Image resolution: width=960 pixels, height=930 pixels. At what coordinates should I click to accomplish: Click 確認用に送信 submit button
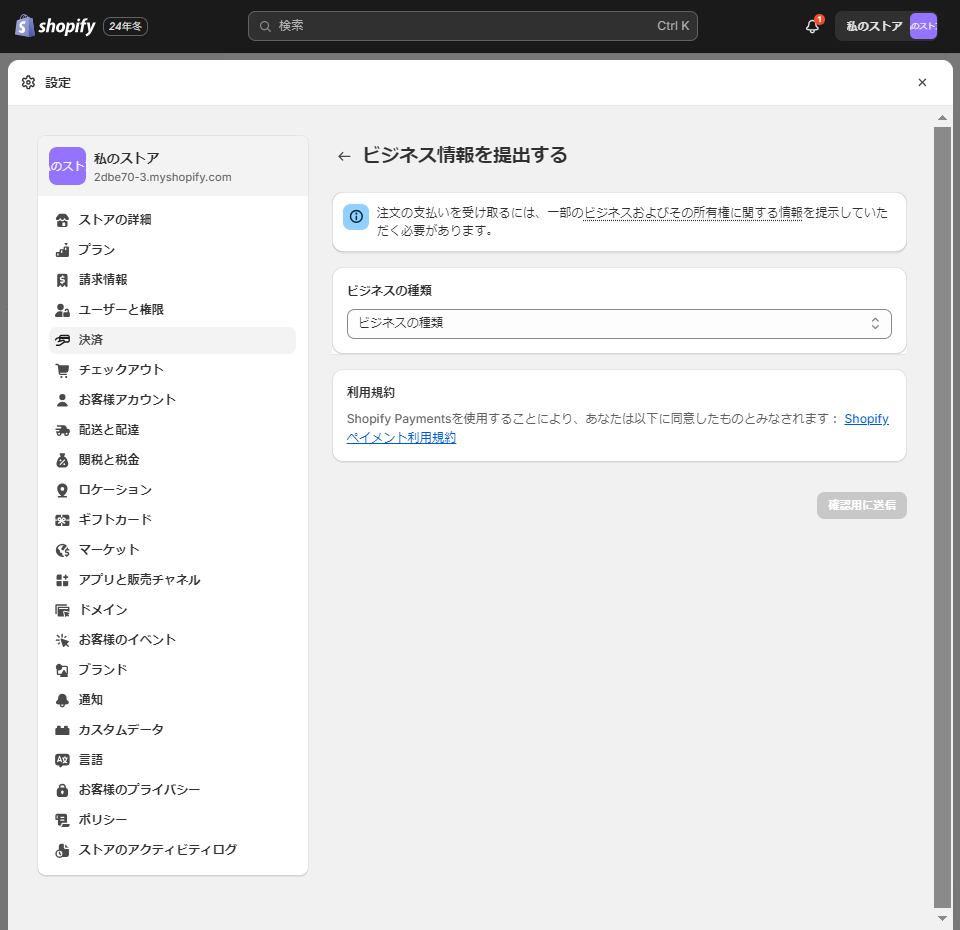[861, 506]
